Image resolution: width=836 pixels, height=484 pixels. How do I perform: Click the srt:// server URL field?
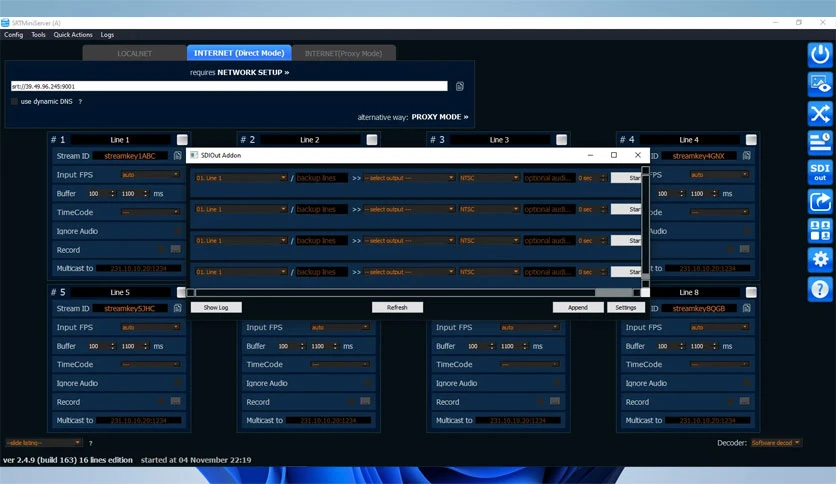(229, 86)
